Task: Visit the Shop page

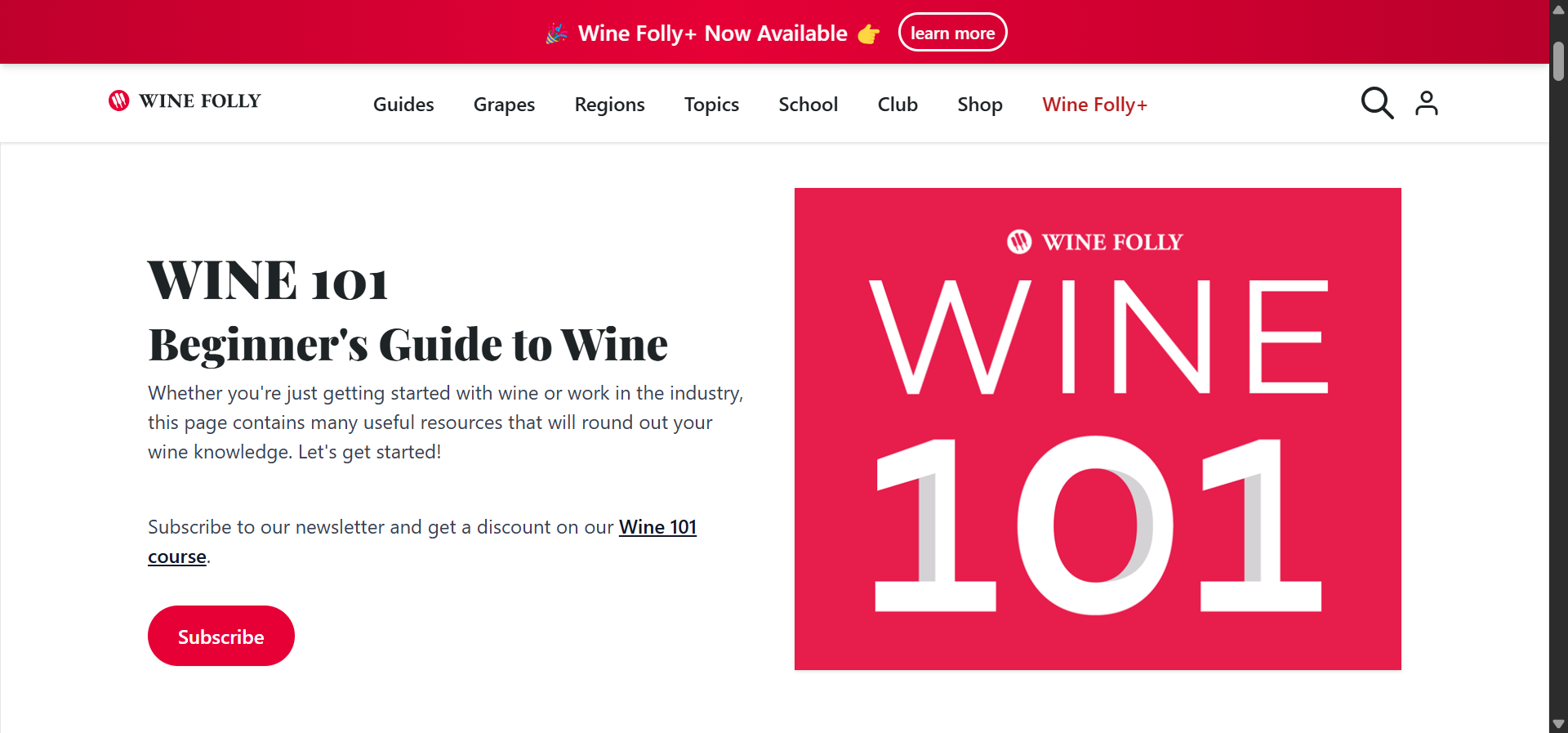Action: point(979,104)
